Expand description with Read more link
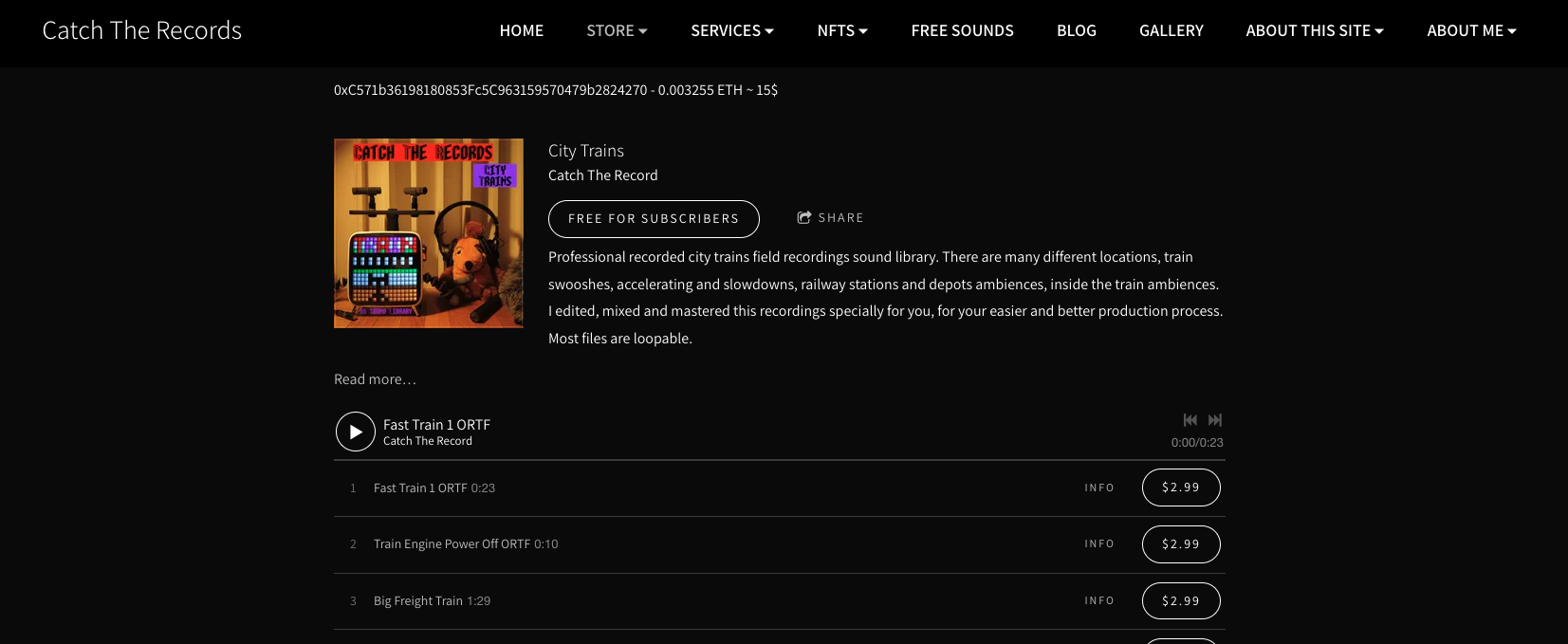This screenshot has width=1568, height=644. [x=375, y=379]
